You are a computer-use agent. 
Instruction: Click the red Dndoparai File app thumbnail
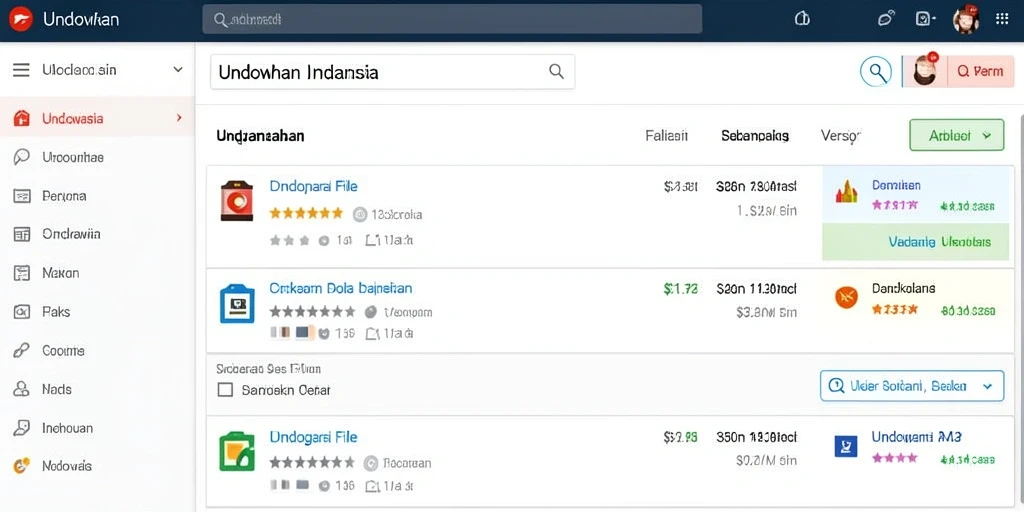(x=236, y=200)
